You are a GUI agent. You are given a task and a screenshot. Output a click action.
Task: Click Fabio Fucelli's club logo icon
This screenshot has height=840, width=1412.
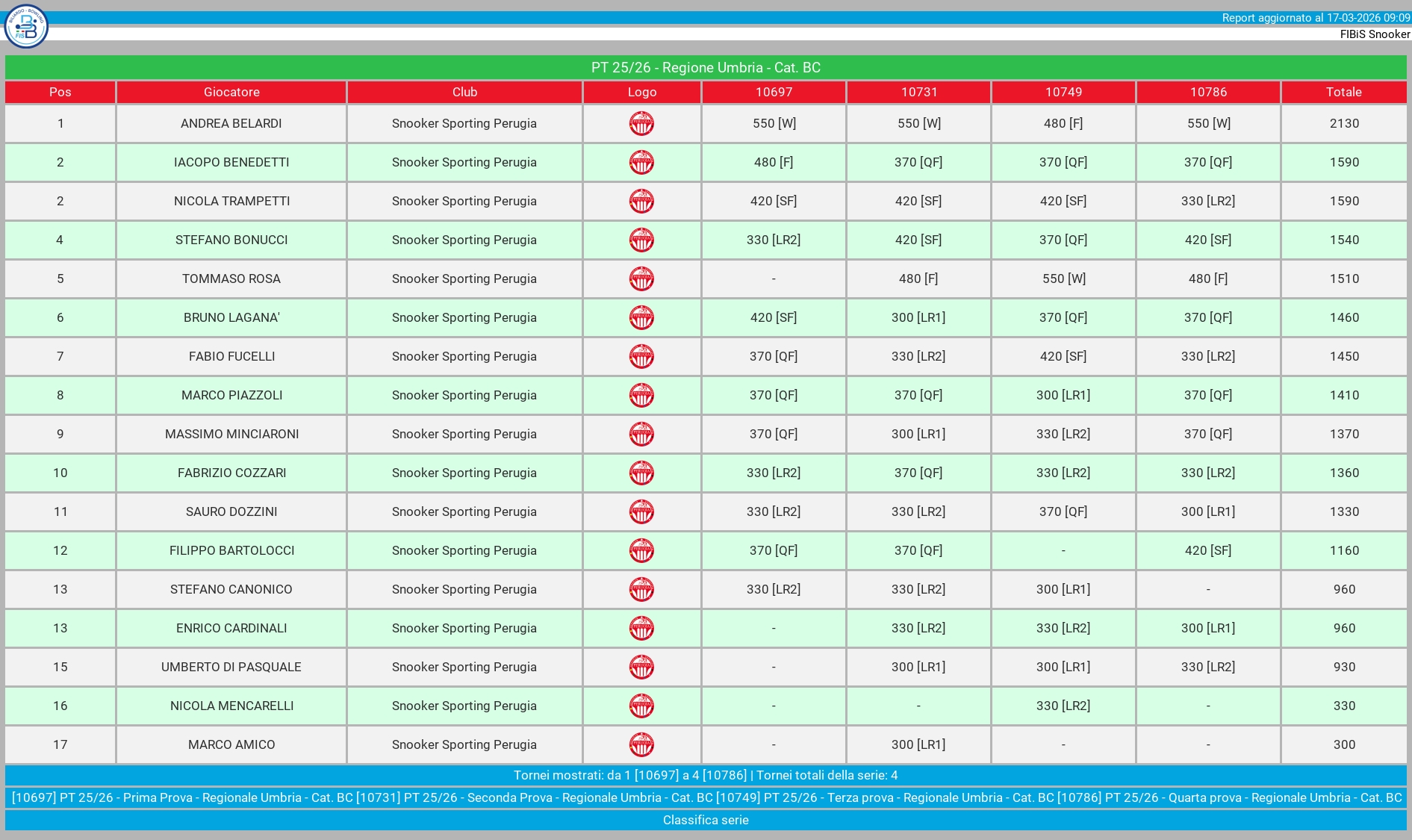[x=641, y=356]
